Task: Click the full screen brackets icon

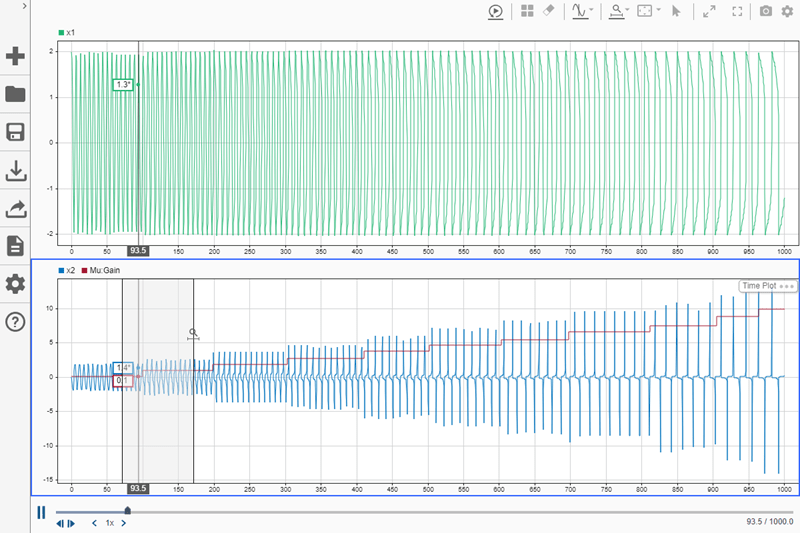Action: [x=737, y=11]
